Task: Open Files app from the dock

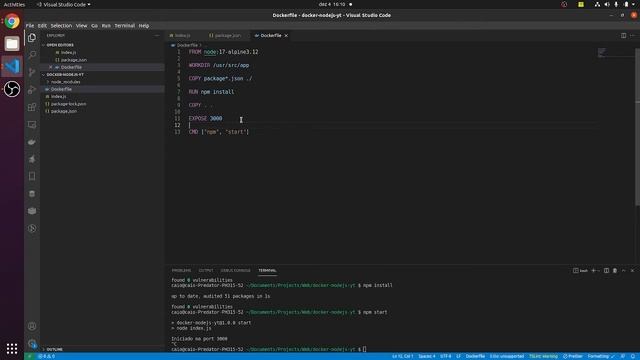Action: [12, 44]
